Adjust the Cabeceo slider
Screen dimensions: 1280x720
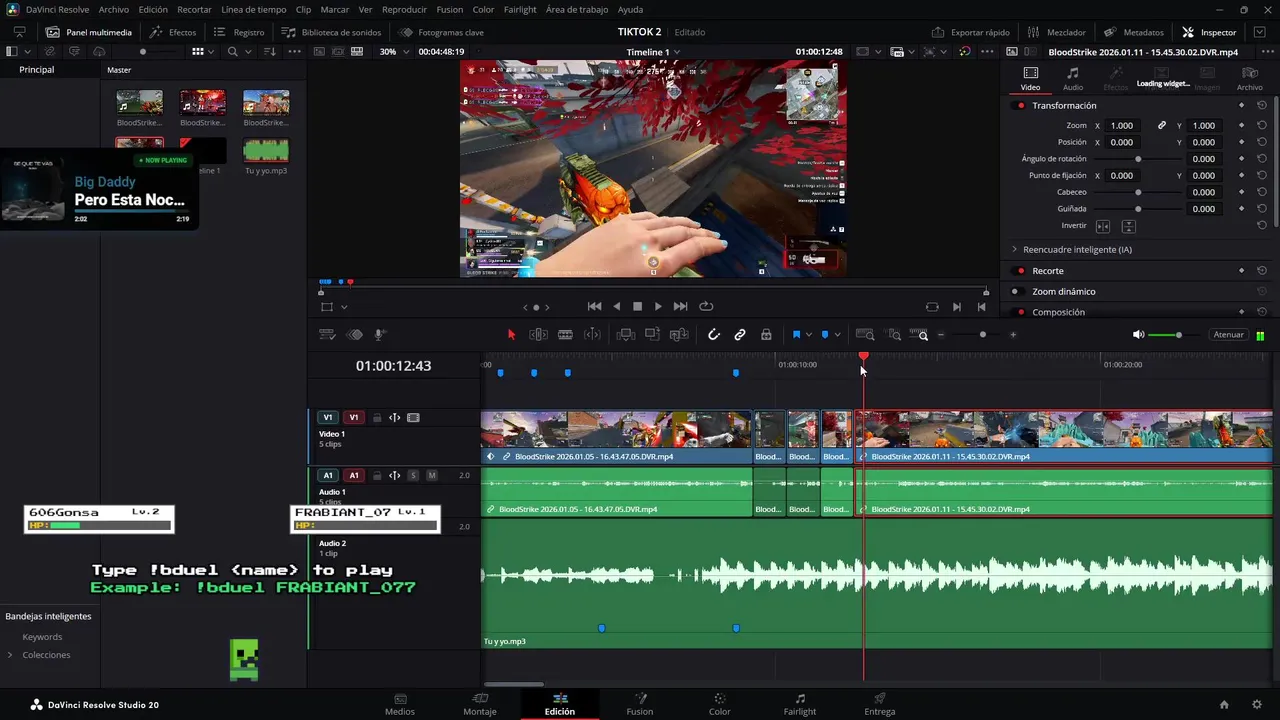coord(1138,192)
